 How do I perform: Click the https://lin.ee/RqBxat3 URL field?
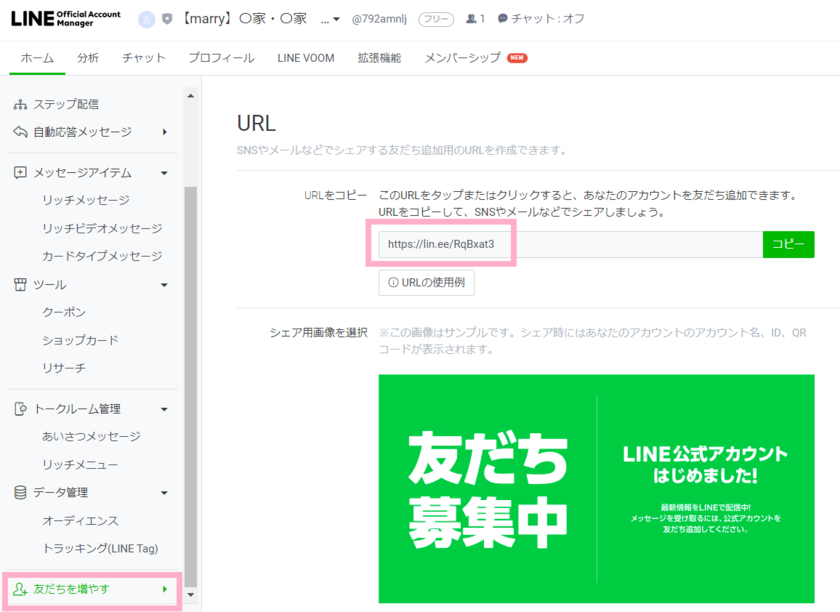tap(571, 244)
